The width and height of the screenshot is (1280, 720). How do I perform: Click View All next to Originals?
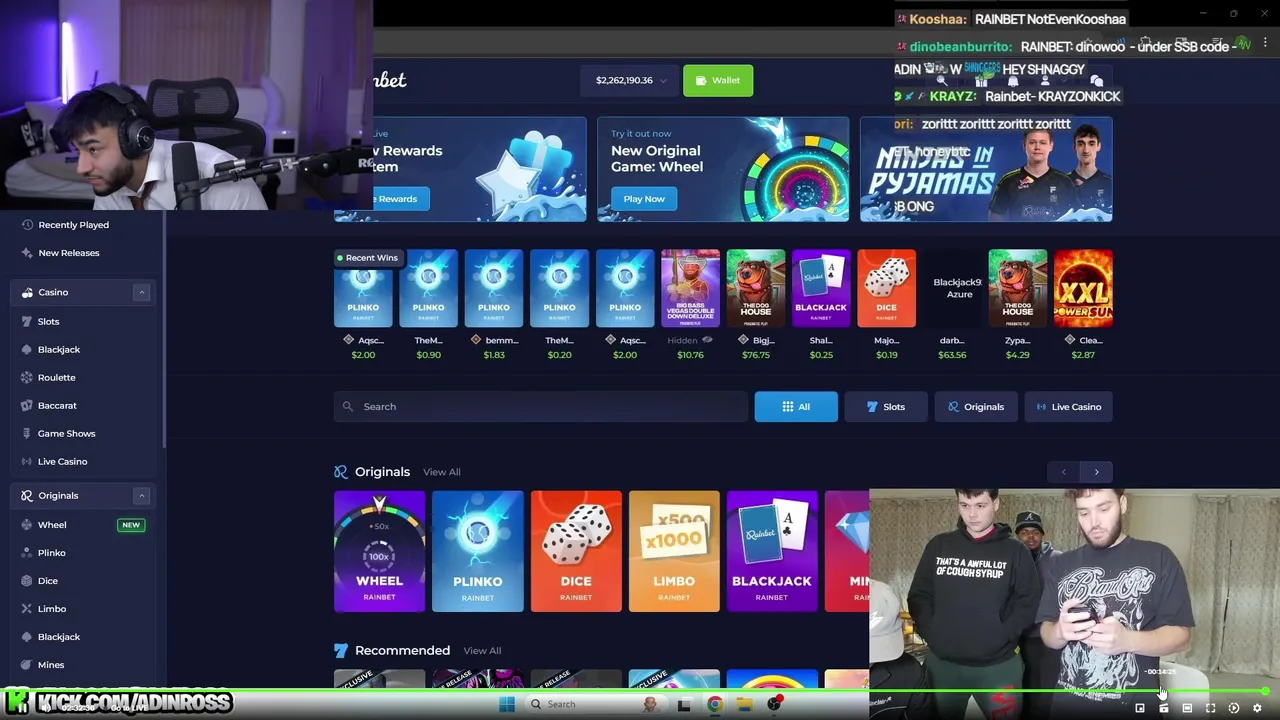441,472
